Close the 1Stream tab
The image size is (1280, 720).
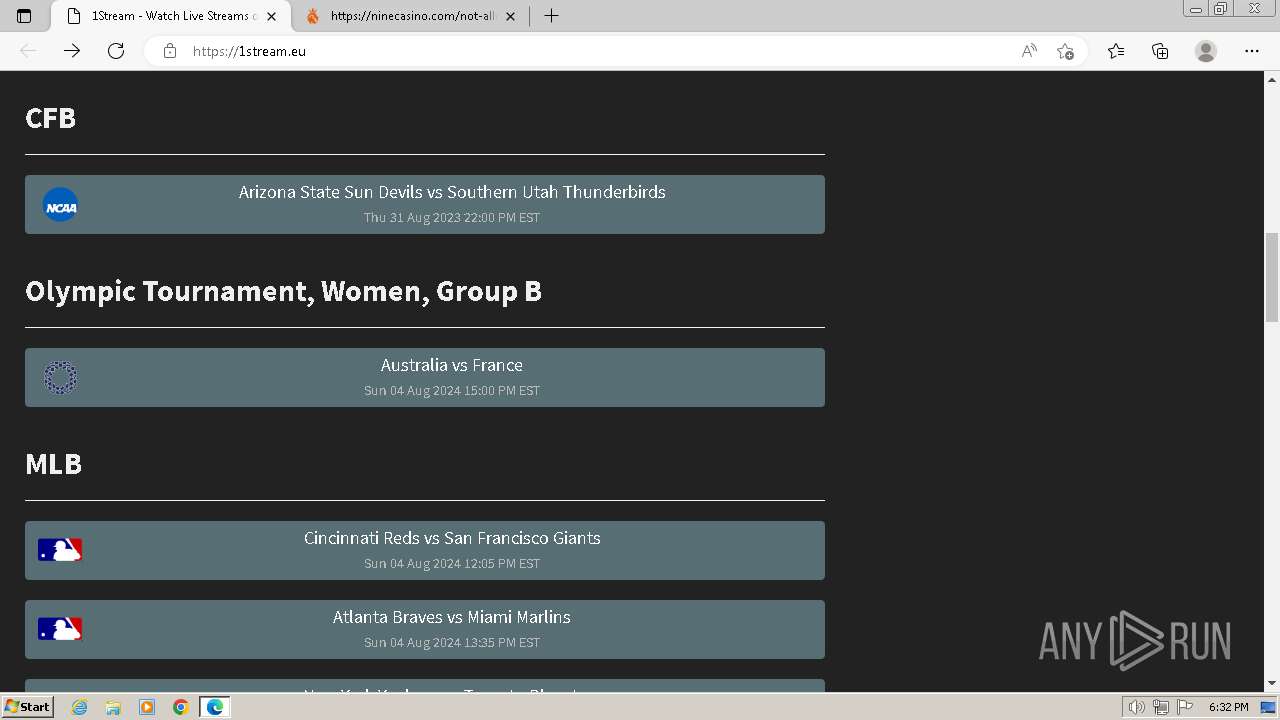coord(271,16)
